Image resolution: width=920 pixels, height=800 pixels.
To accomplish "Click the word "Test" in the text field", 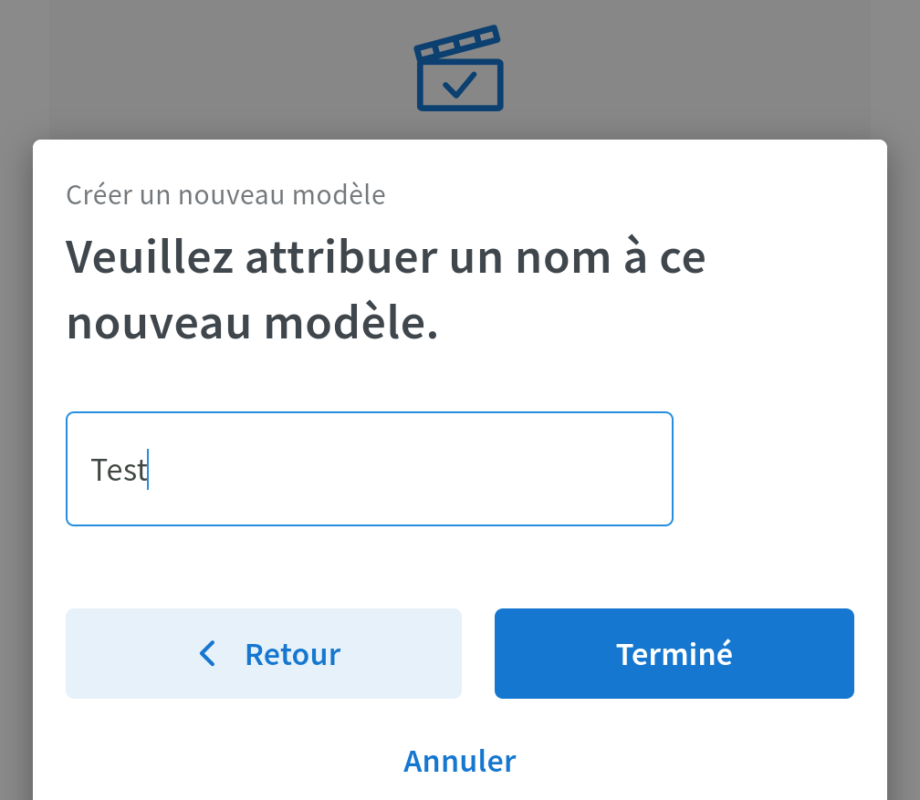I will point(118,470).
